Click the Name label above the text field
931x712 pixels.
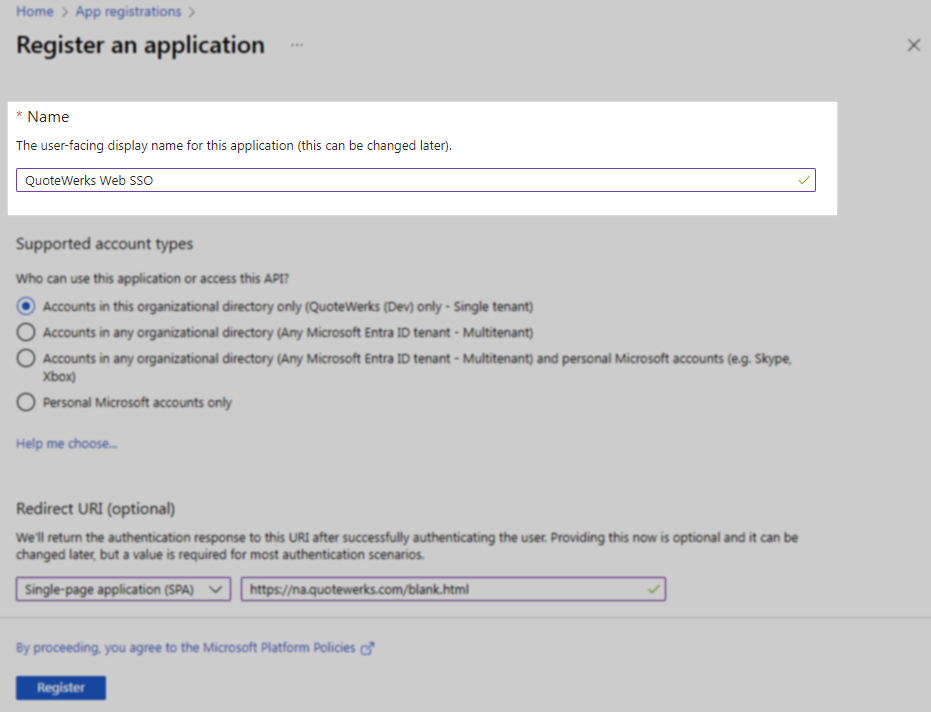(48, 117)
